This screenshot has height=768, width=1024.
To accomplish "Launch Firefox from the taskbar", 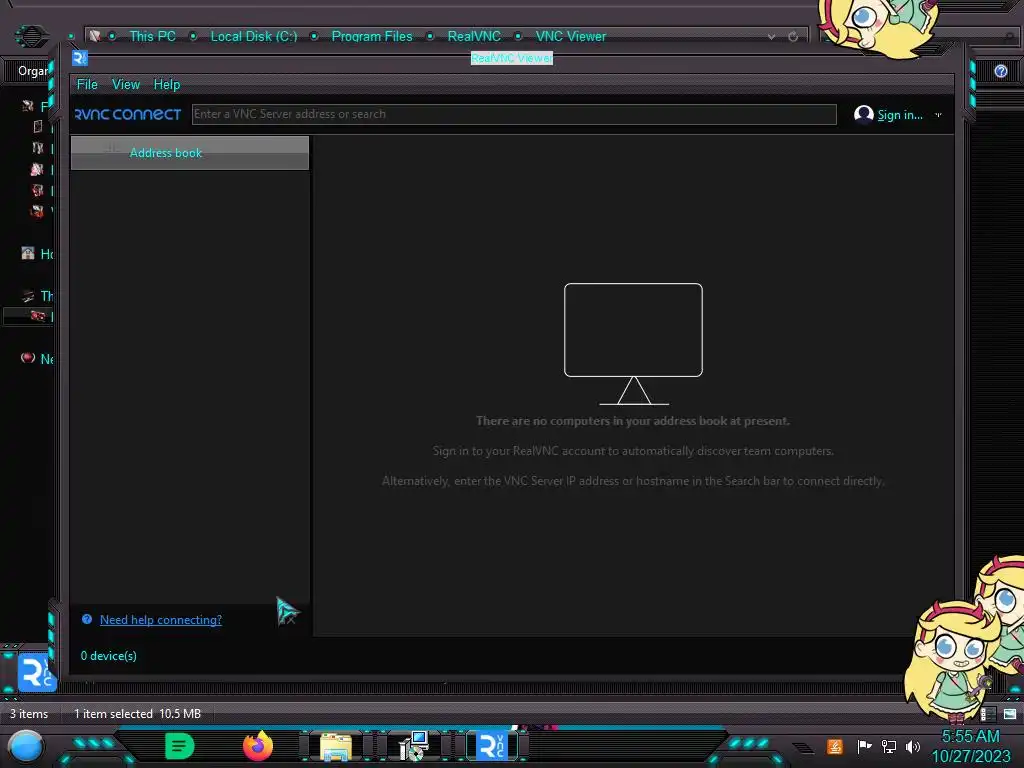I will tap(258, 746).
